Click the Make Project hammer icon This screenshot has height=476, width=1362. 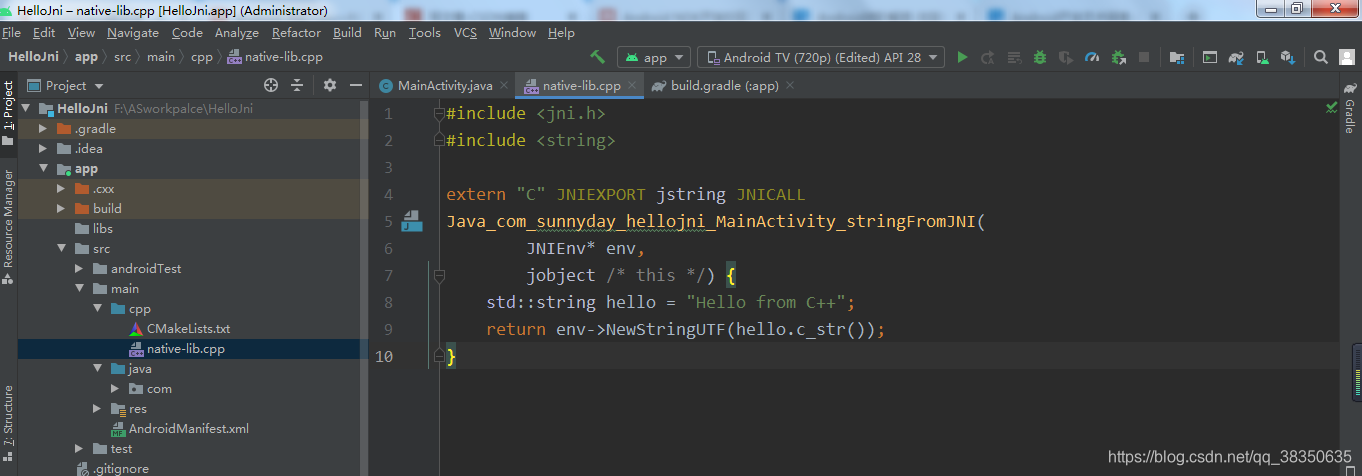(x=598, y=57)
